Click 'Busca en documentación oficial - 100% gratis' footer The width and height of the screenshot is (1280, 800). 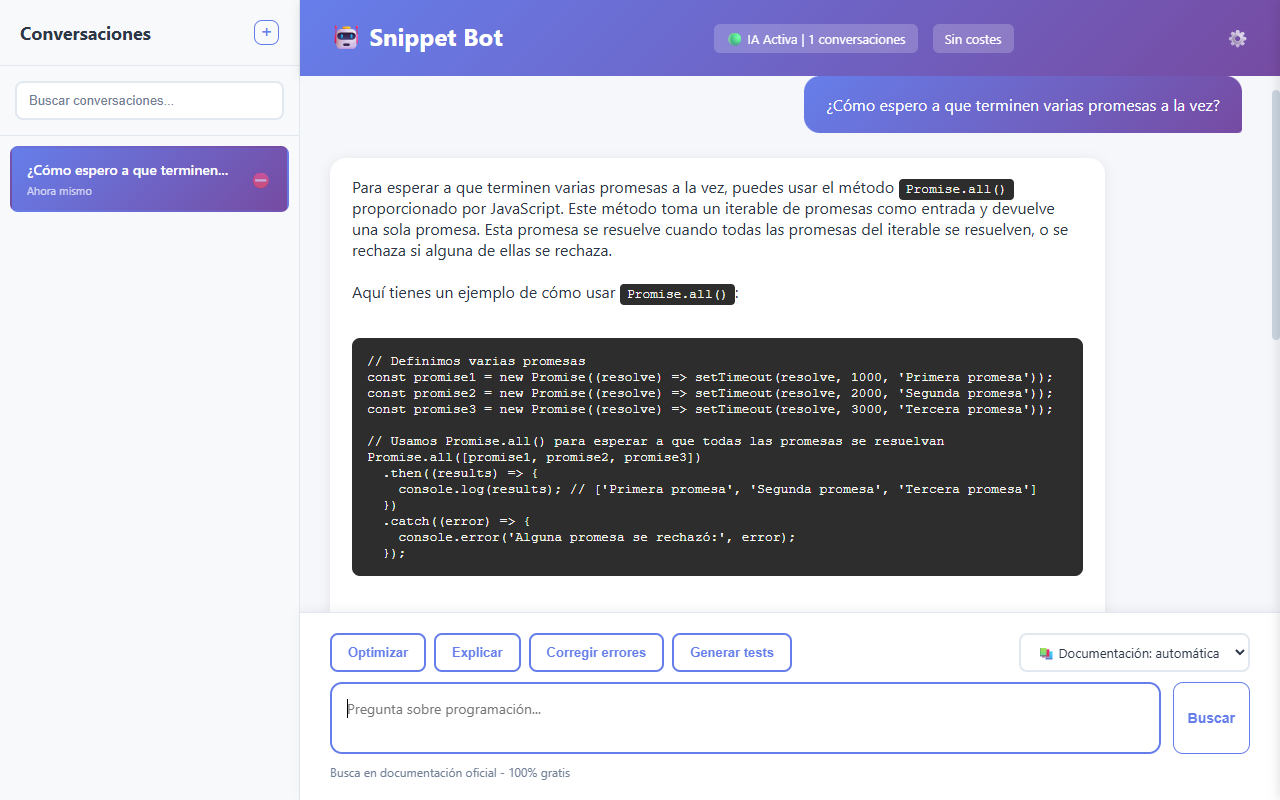450,773
